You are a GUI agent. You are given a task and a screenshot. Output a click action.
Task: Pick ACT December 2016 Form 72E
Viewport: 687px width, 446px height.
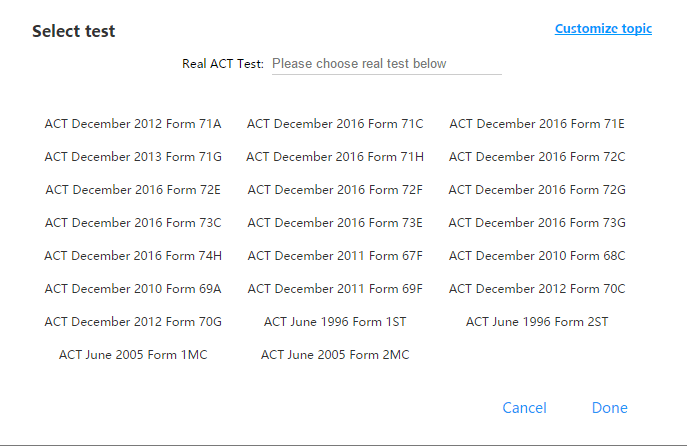tap(133, 190)
